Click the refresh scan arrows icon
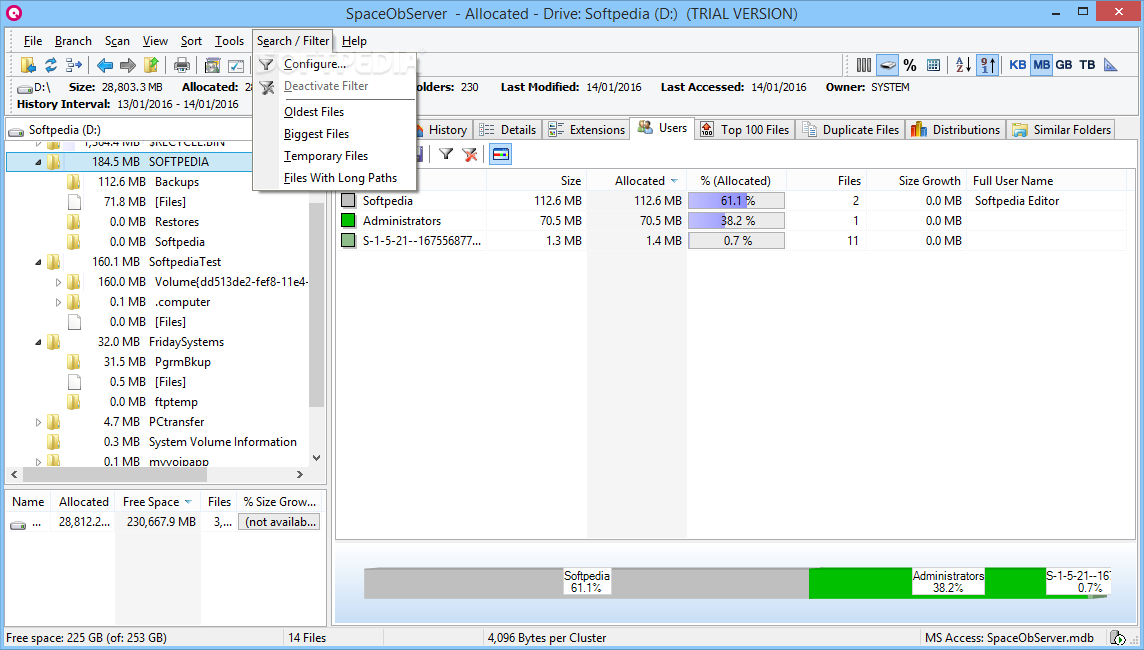Viewport: 1144px width, 650px height. [x=51, y=65]
